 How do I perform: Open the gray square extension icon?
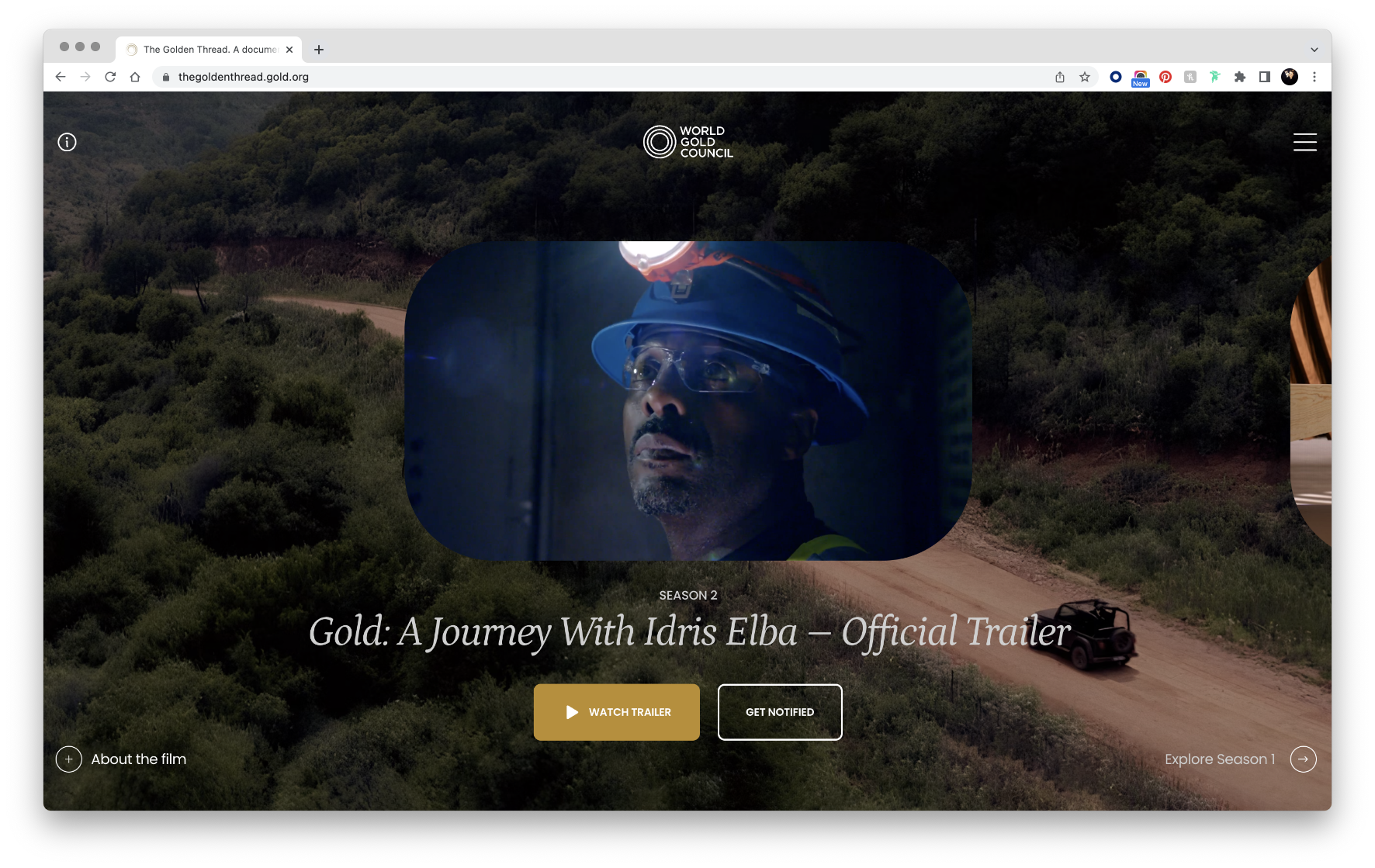[1190, 77]
